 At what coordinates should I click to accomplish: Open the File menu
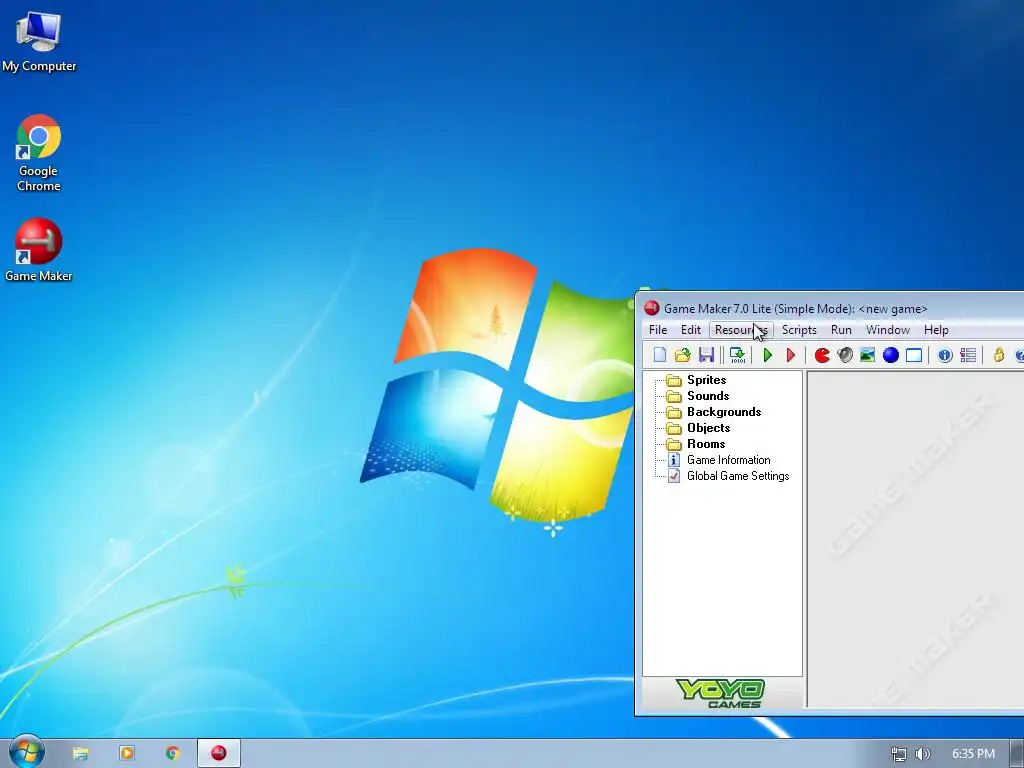[658, 330]
